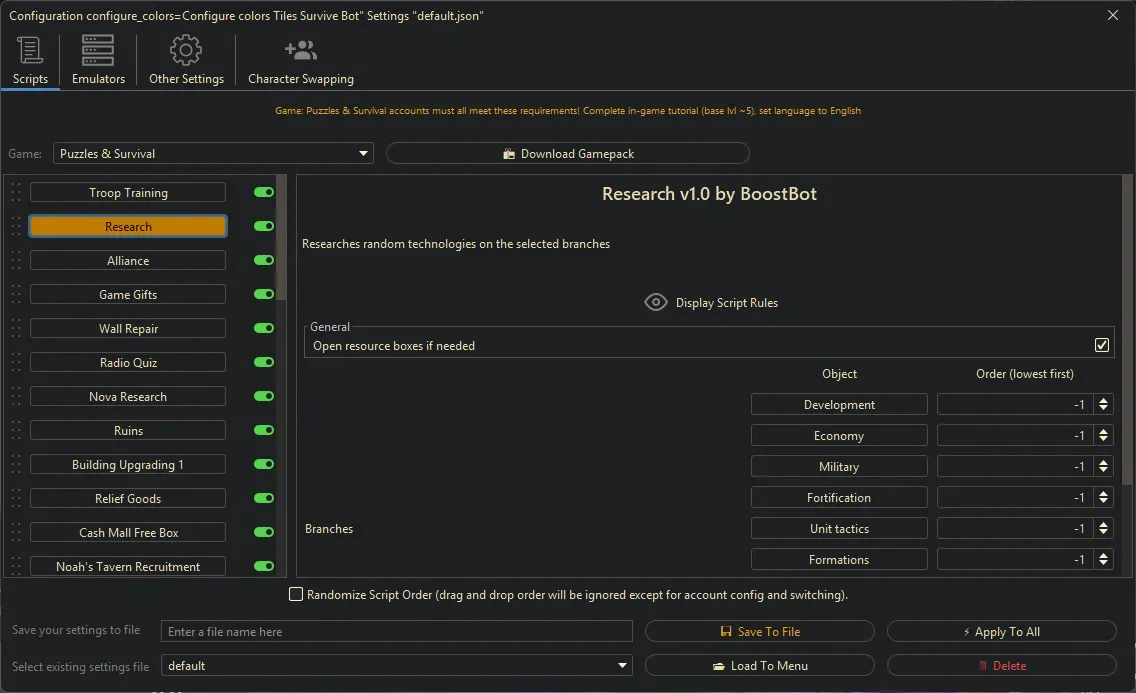Click drag handle beside Radio Quiz

(16, 363)
